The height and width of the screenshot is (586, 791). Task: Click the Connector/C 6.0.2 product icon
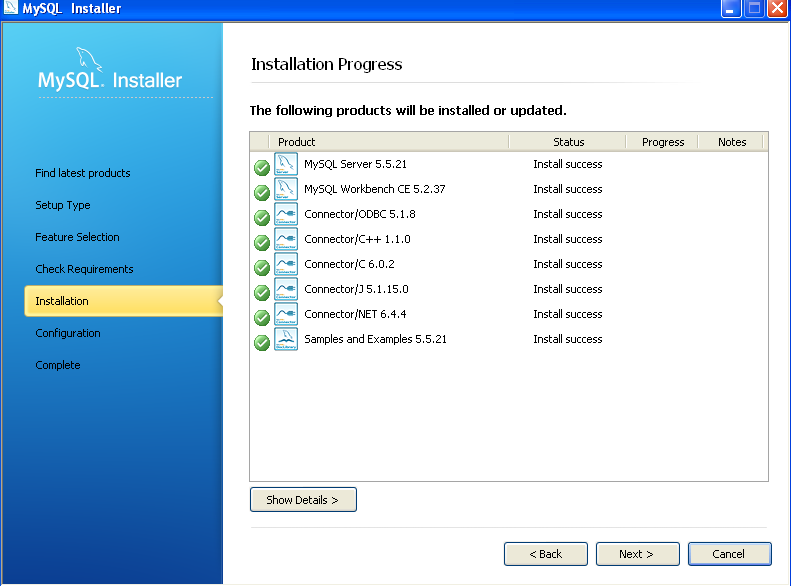286,264
